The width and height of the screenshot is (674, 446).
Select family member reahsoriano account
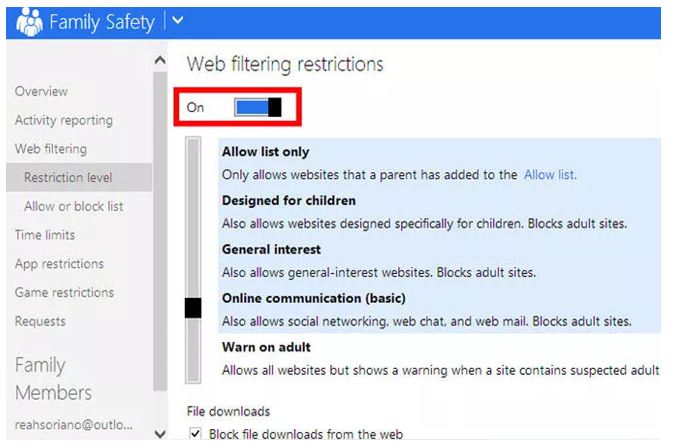coord(73,424)
